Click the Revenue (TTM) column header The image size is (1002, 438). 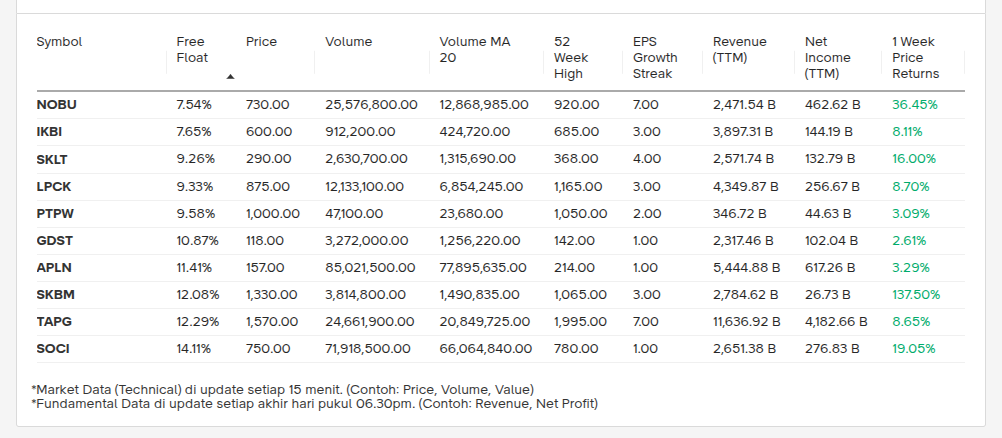pyautogui.click(x=739, y=50)
